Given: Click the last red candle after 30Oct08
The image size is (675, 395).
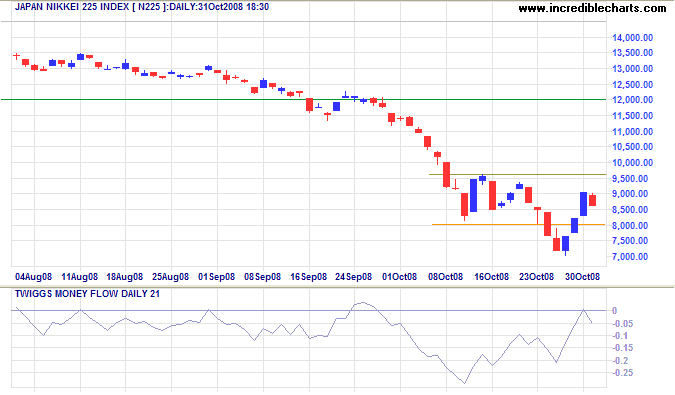Looking at the screenshot, I should (x=592, y=200).
